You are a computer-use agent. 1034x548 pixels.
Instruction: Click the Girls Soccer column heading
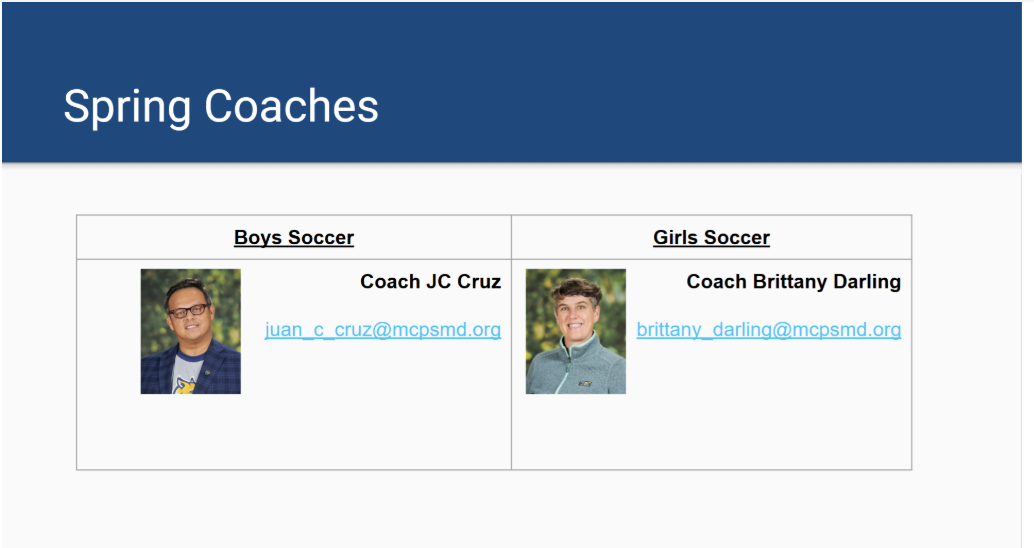[712, 237]
